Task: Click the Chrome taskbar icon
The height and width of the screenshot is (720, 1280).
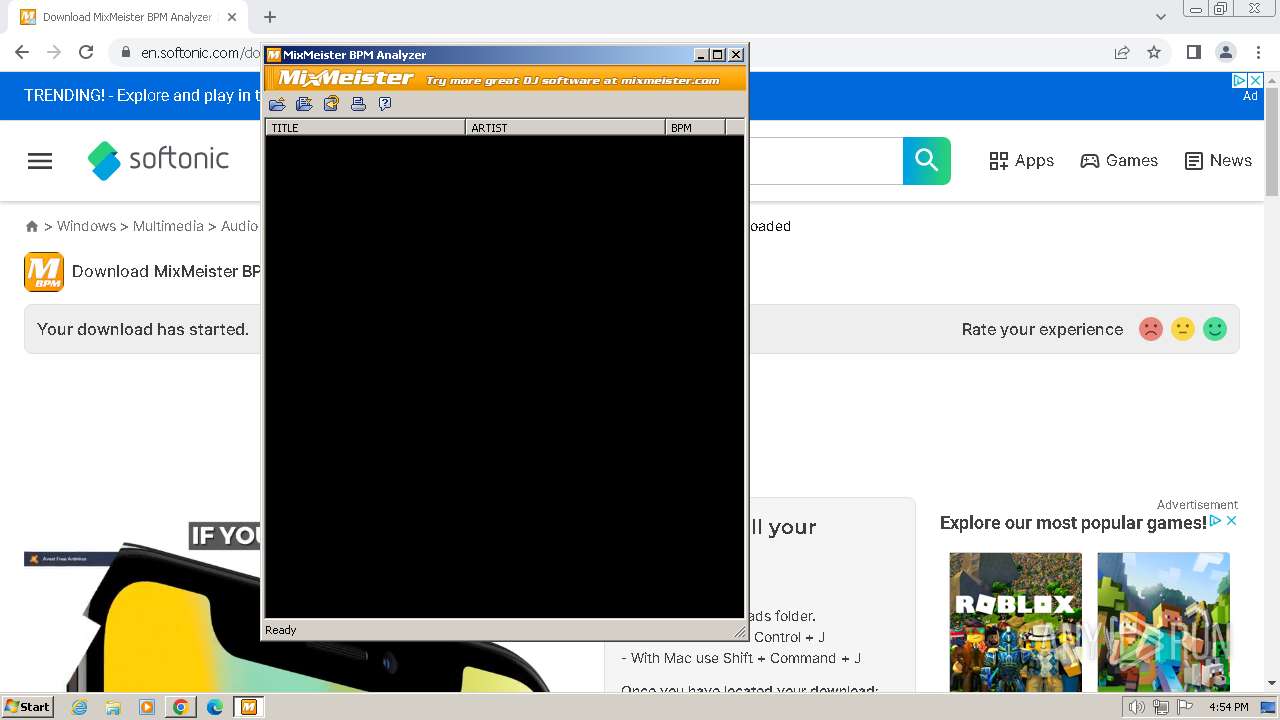Action: (181, 707)
